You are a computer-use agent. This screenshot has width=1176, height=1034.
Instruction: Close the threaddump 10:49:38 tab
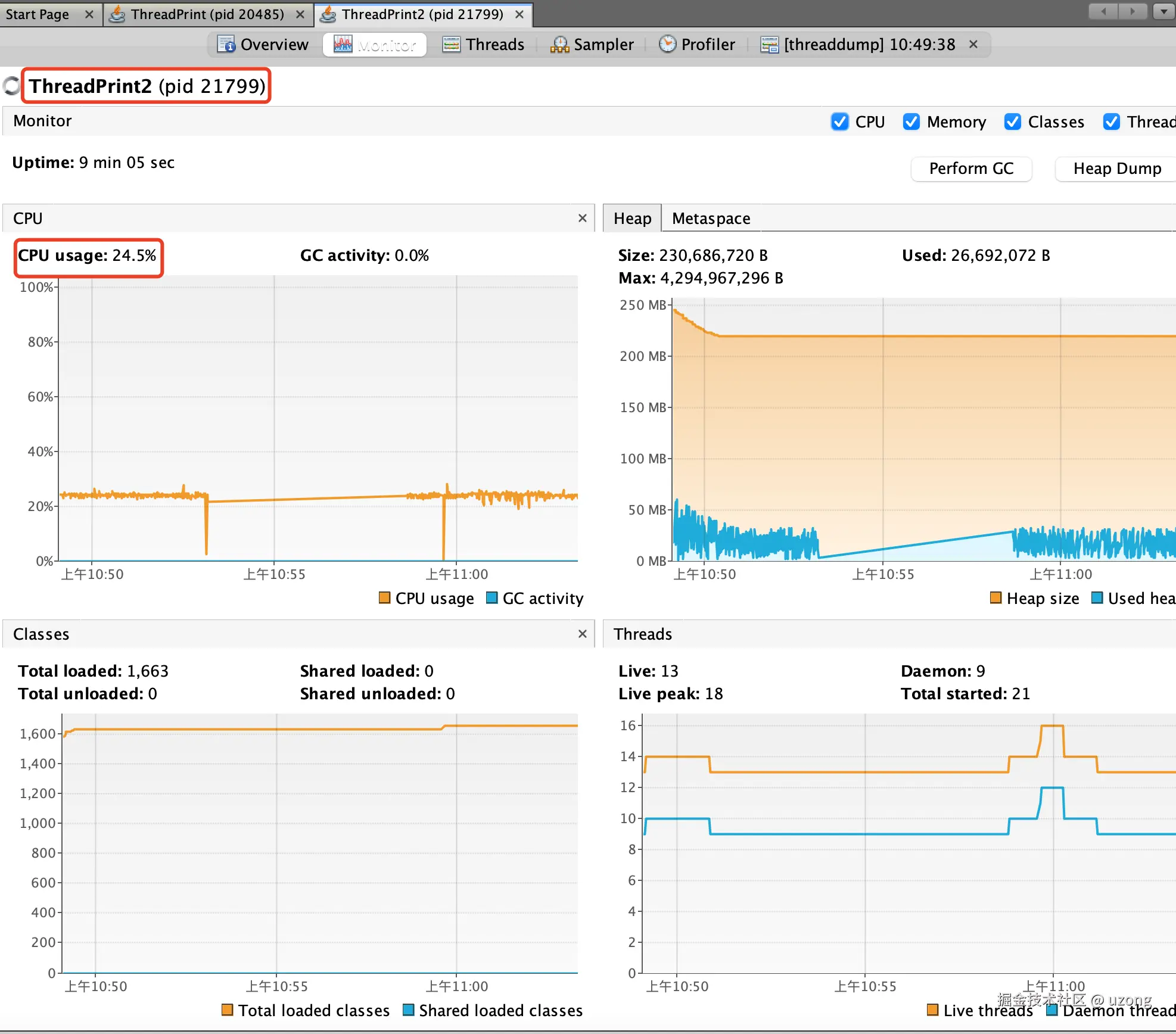(x=973, y=44)
